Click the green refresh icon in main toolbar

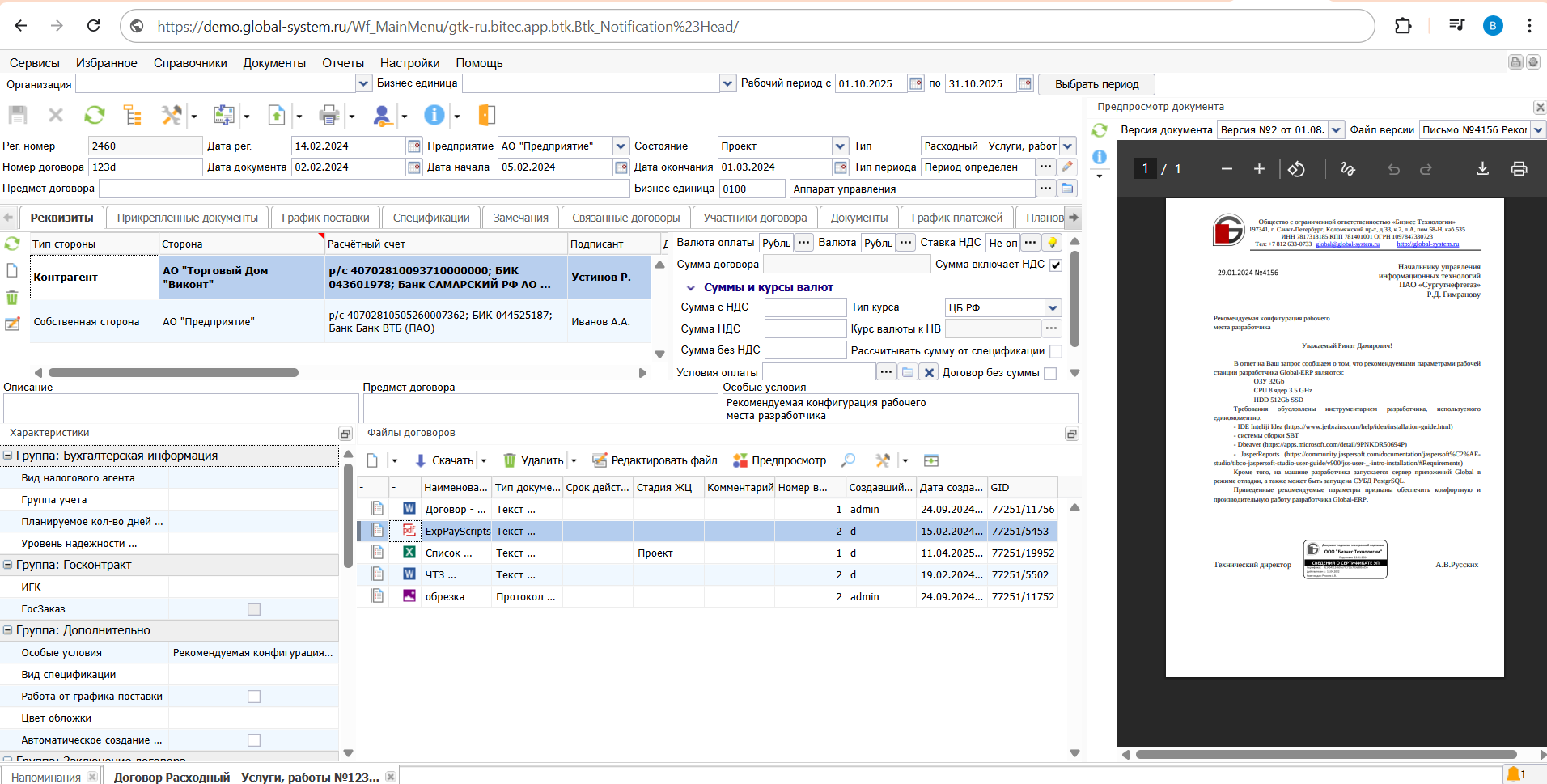[95, 116]
